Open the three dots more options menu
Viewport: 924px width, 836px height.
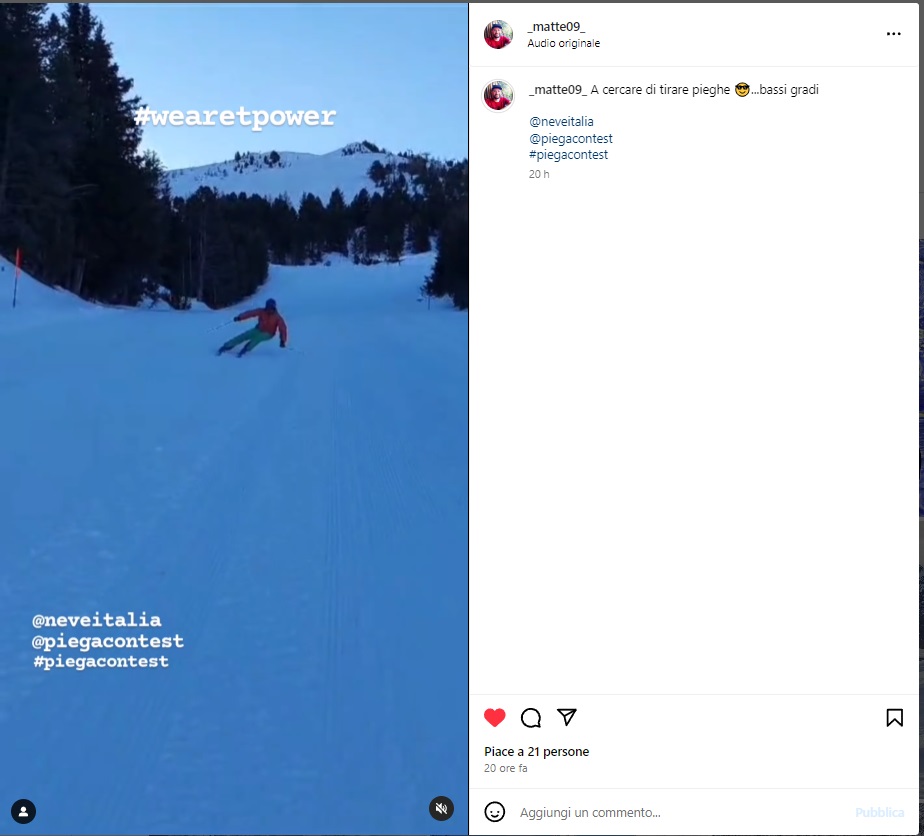[x=893, y=34]
